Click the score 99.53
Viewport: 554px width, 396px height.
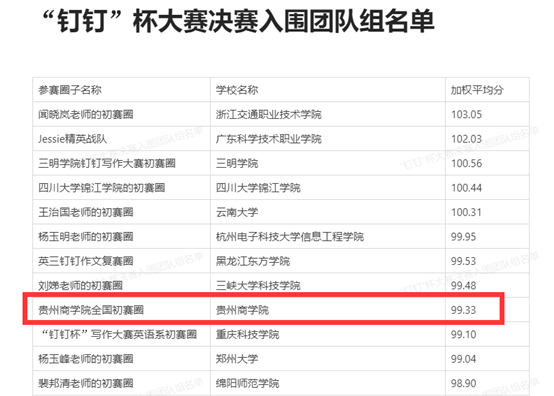pos(464,261)
